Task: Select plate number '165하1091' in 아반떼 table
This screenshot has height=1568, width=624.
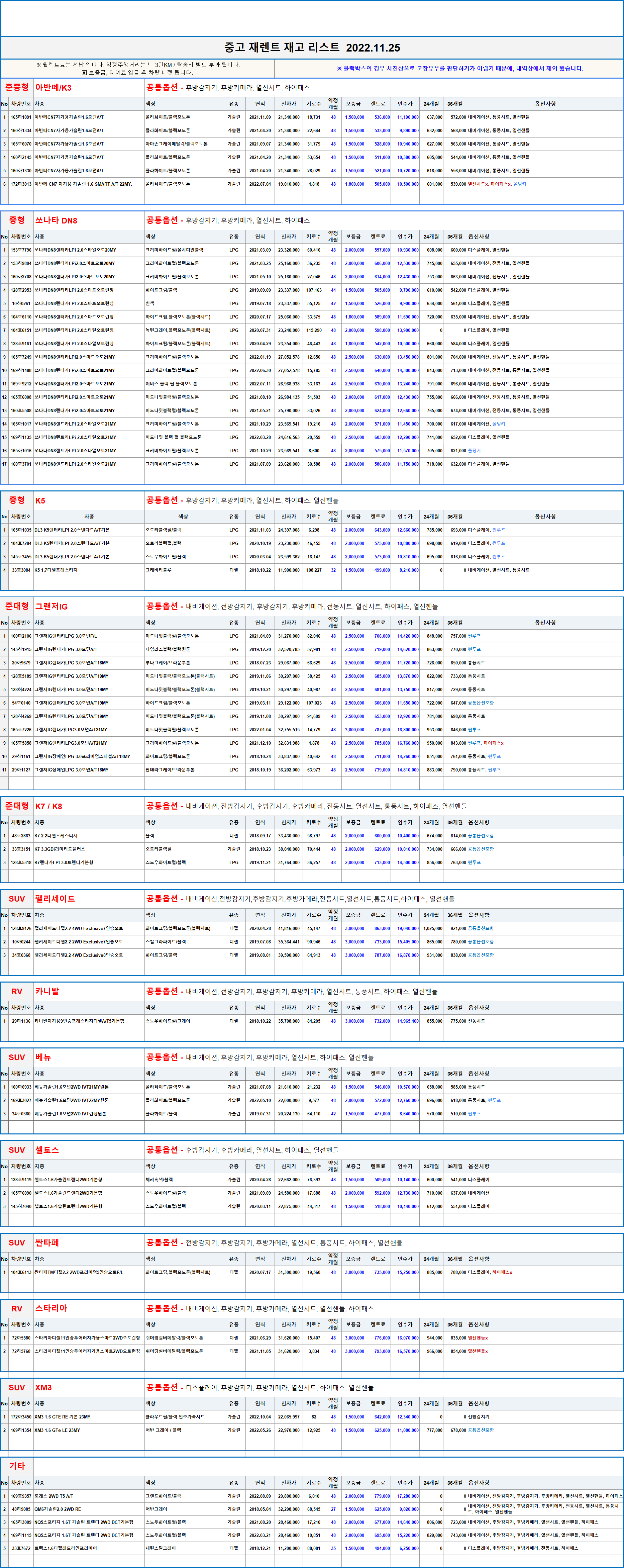Action: 21,117
